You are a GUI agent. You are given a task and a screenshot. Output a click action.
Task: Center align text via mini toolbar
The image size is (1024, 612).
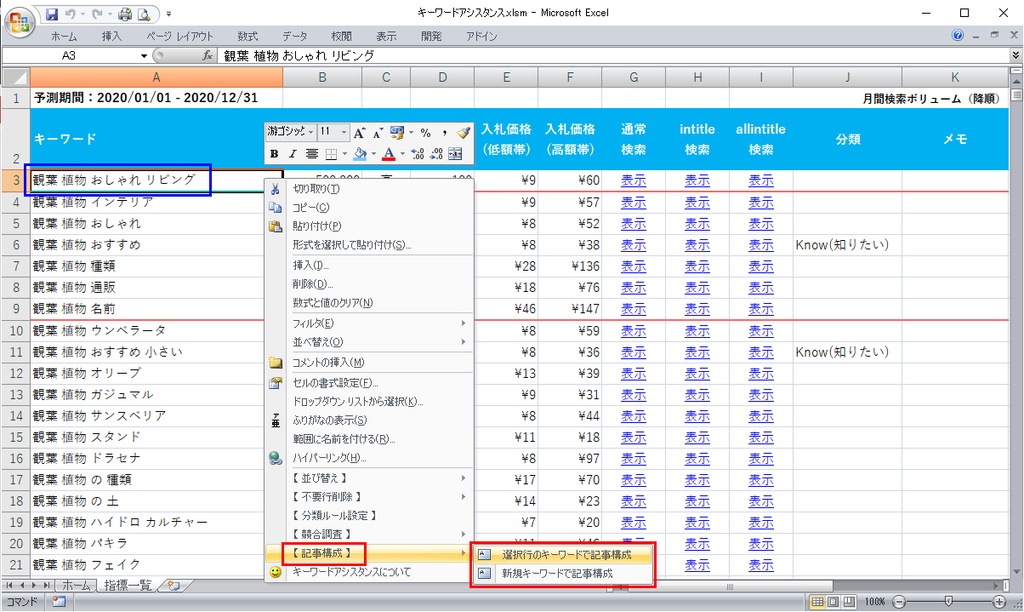click(312, 154)
